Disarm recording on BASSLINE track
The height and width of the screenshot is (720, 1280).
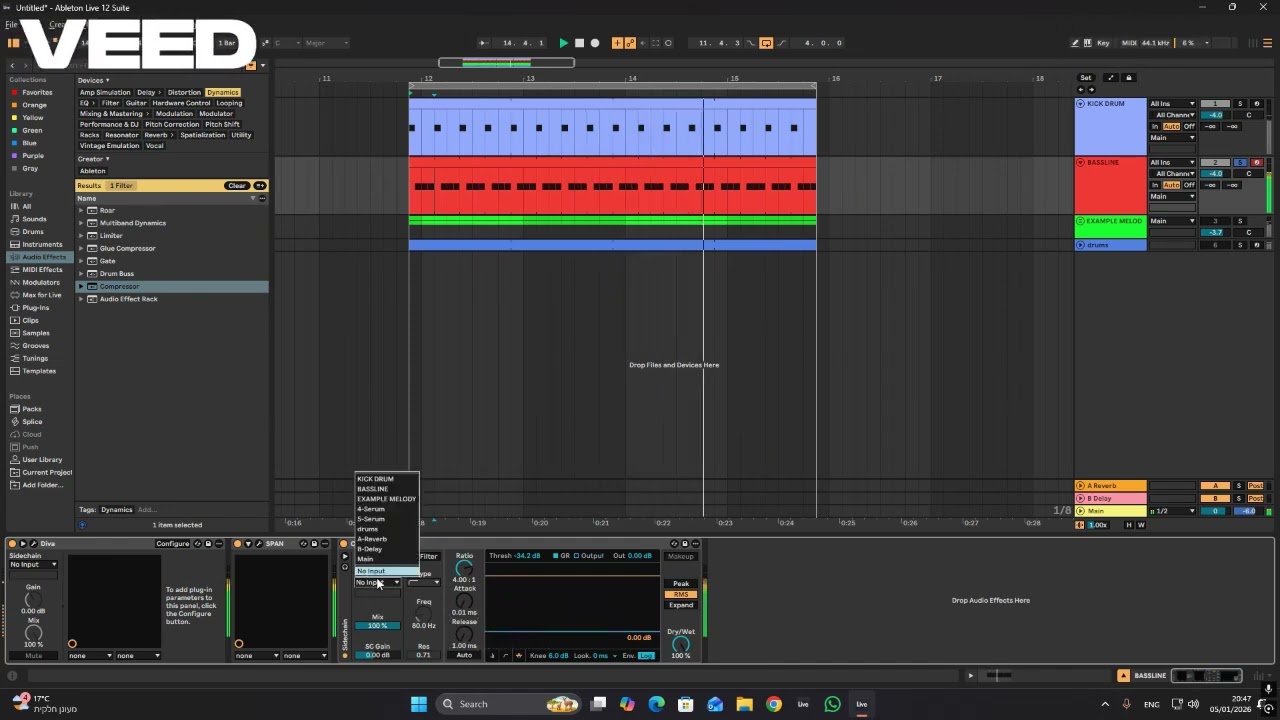tap(1257, 162)
